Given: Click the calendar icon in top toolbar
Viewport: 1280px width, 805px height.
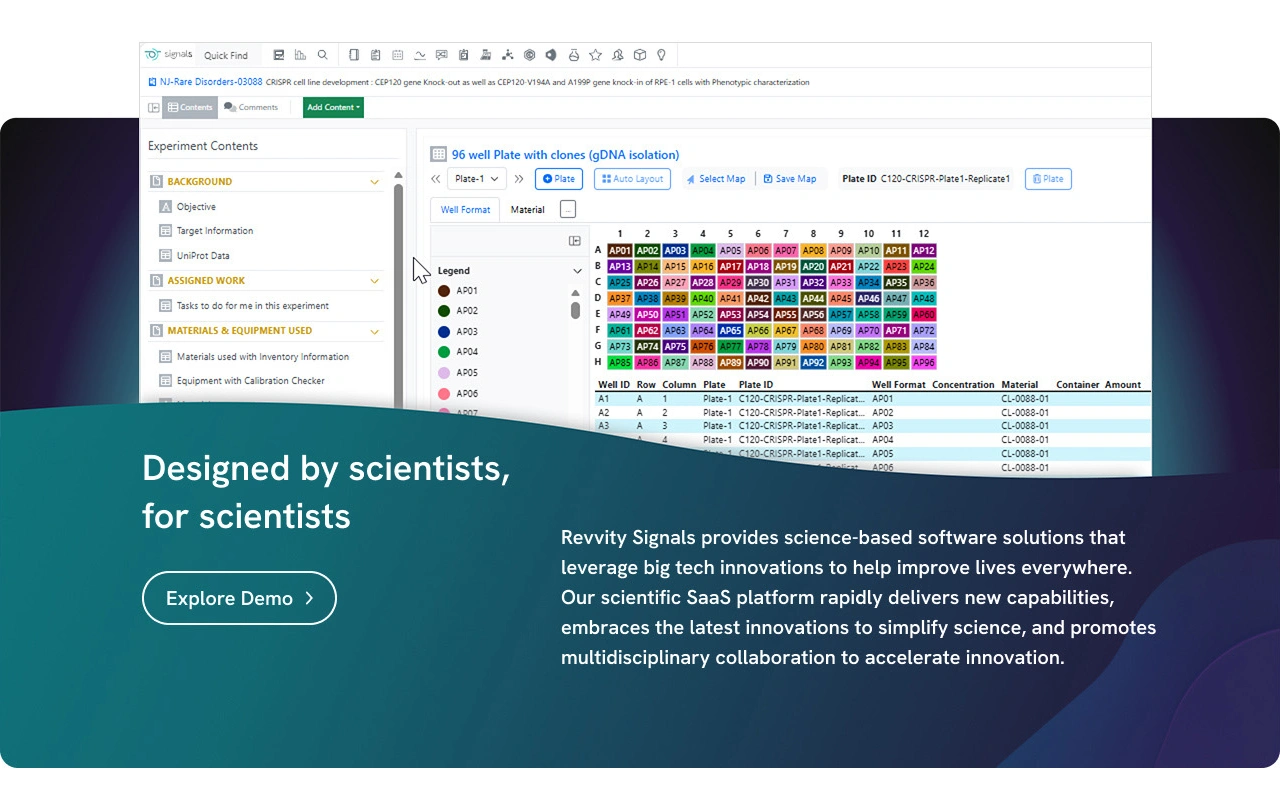Looking at the screenshot, I should pos(397,55).
